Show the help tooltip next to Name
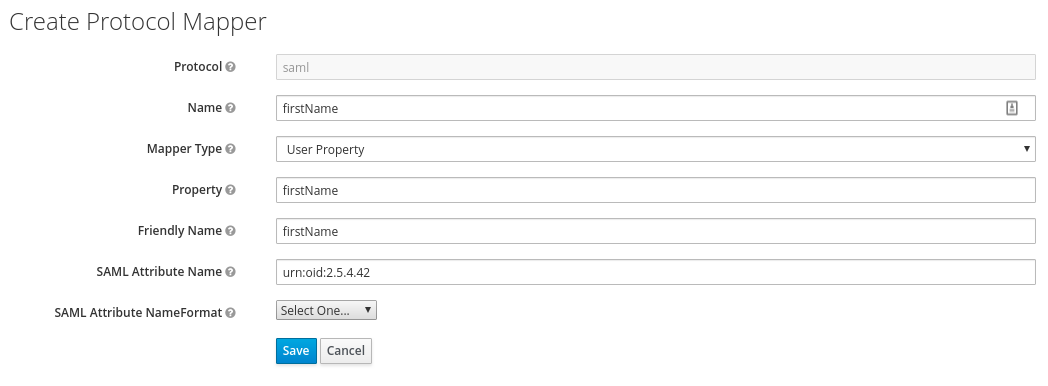The width and height of the screenshot is (1048, 386). tap(231, 108)
